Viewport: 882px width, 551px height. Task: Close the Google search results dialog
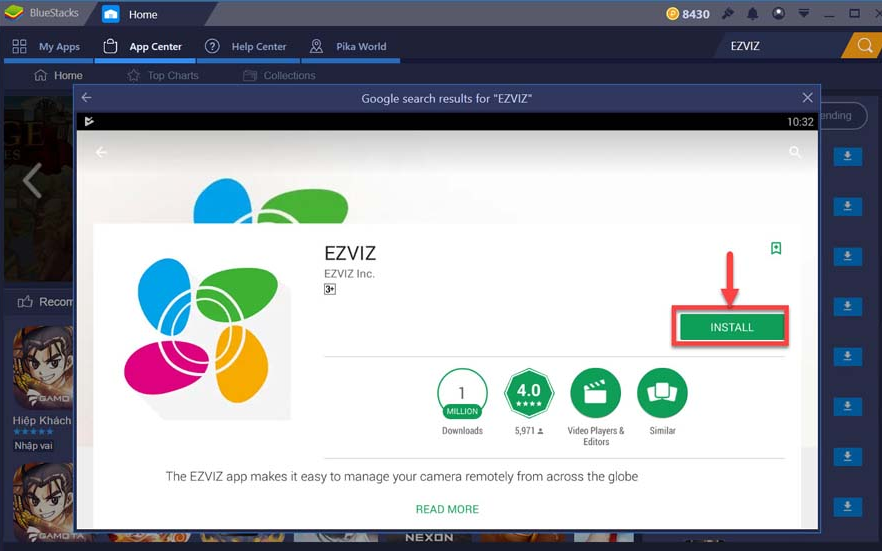pyautogui.click(x=807, y=98)
